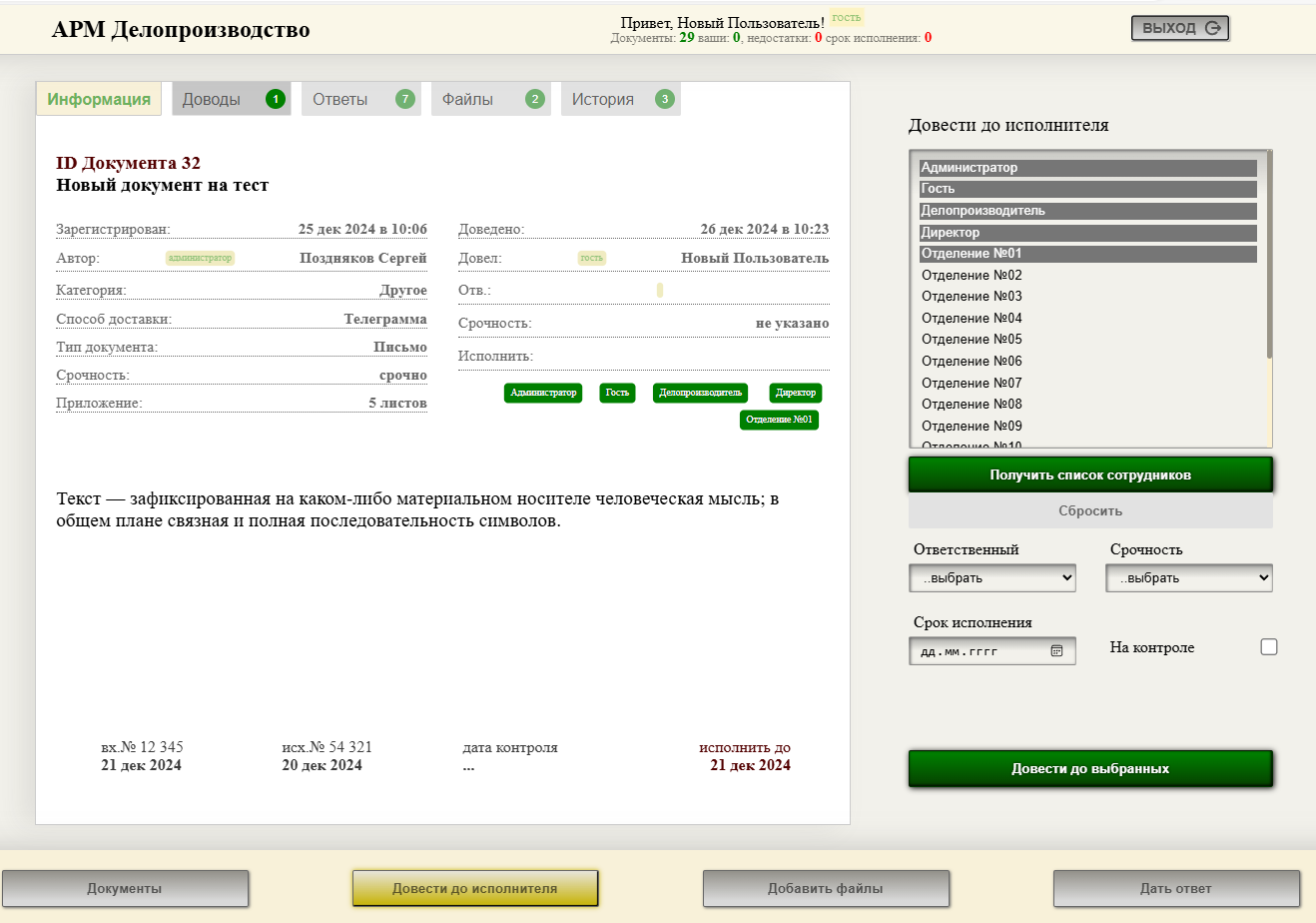Click Получить список сотрудников button
The height and width of the screenshot is (923, 1316).
click(1090, 474)
